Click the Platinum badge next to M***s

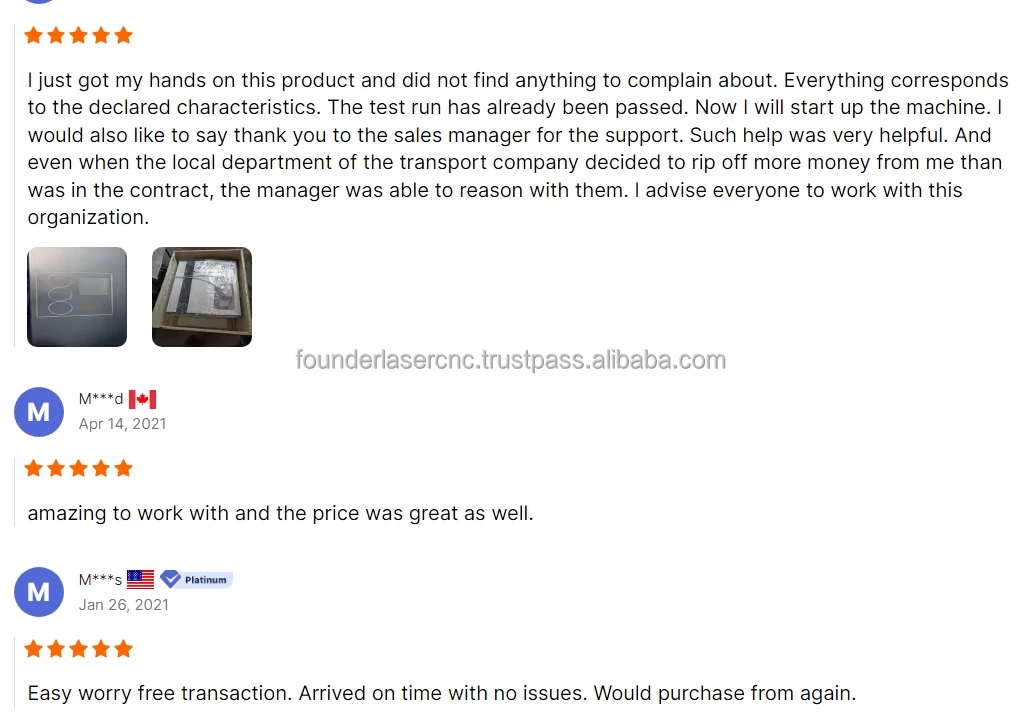pos(197,580)
